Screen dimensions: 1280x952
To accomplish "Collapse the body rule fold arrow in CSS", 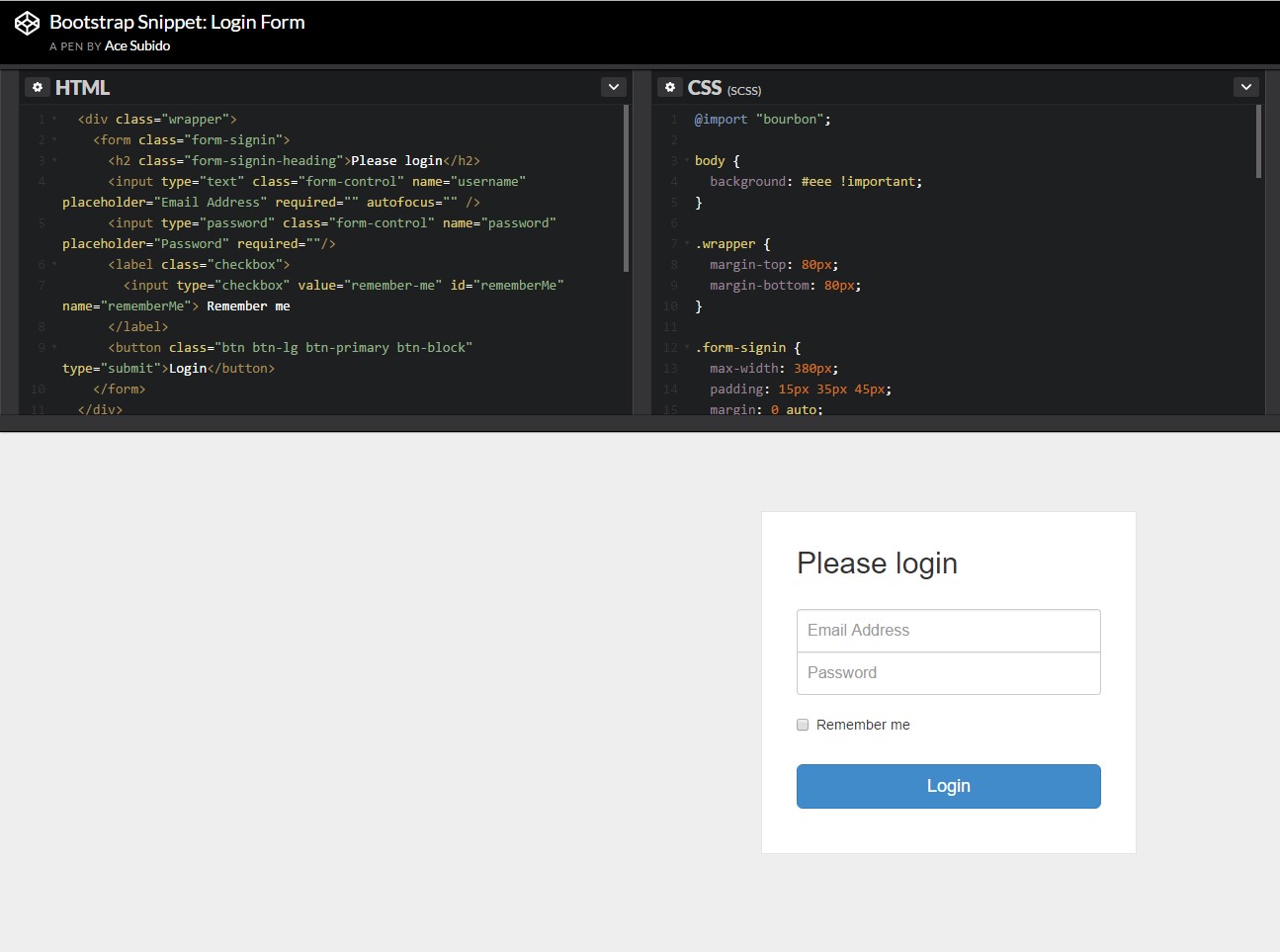I will pyautogui.click(x=687, y=160).
